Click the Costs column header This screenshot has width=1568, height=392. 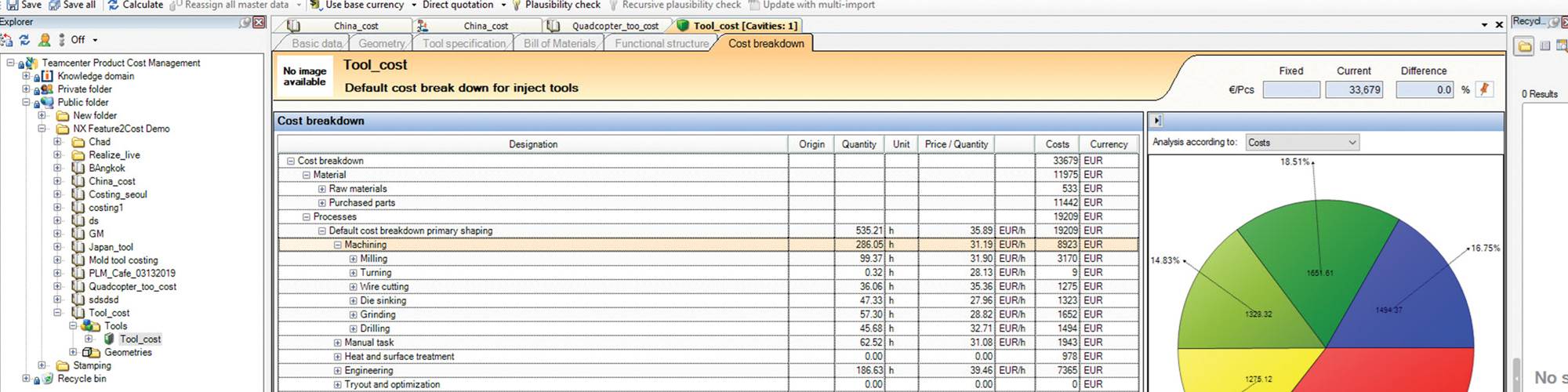click(1057, 144)
